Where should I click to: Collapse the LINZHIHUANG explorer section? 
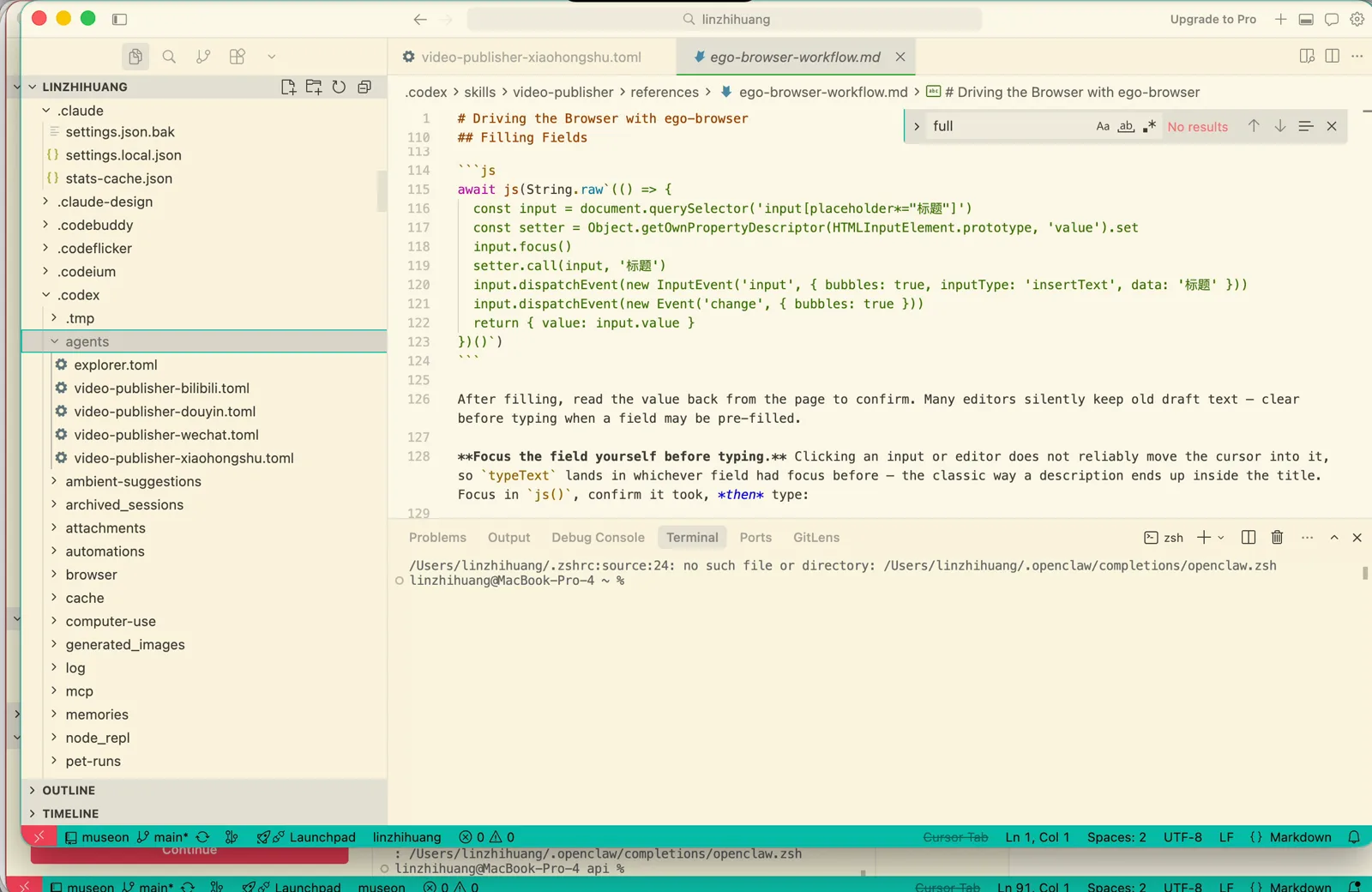pyautogui.click(x=32, y=87)
